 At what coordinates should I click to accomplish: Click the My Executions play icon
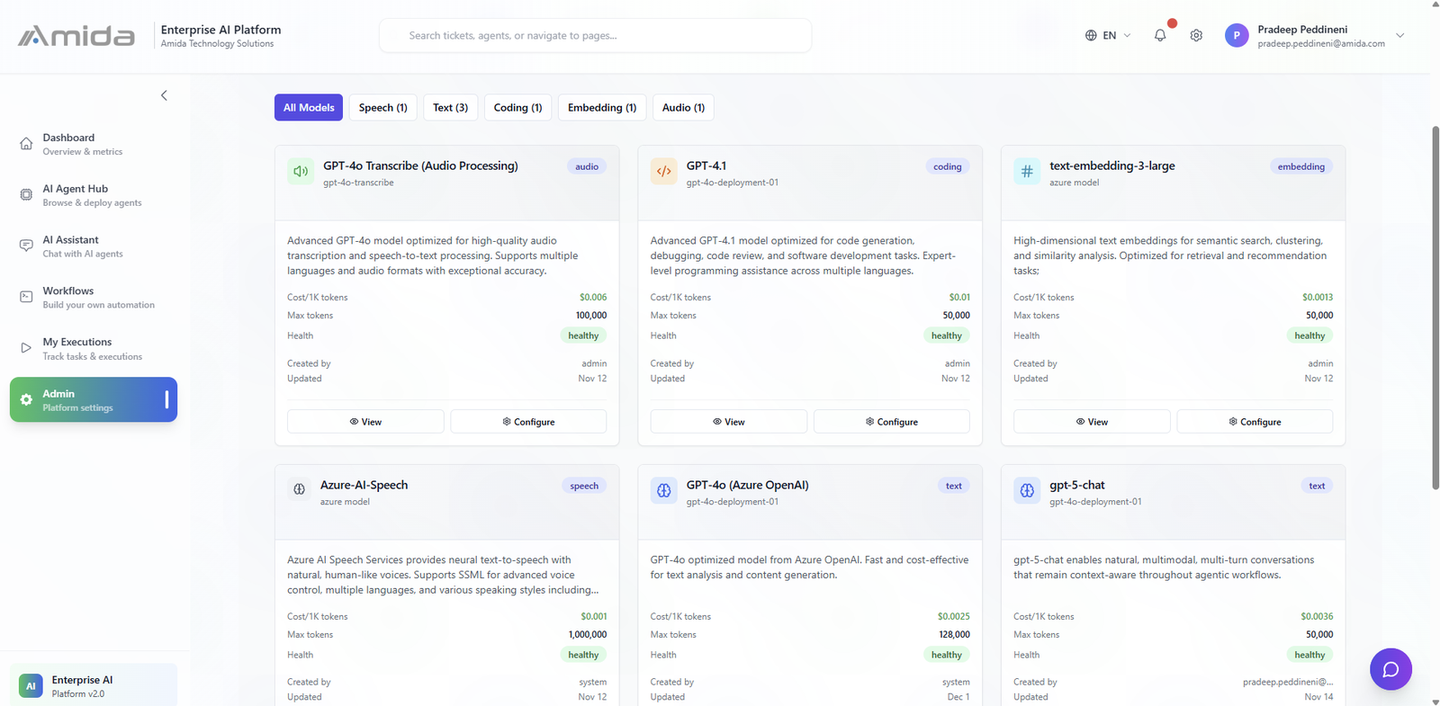click(x=26, y=348)
